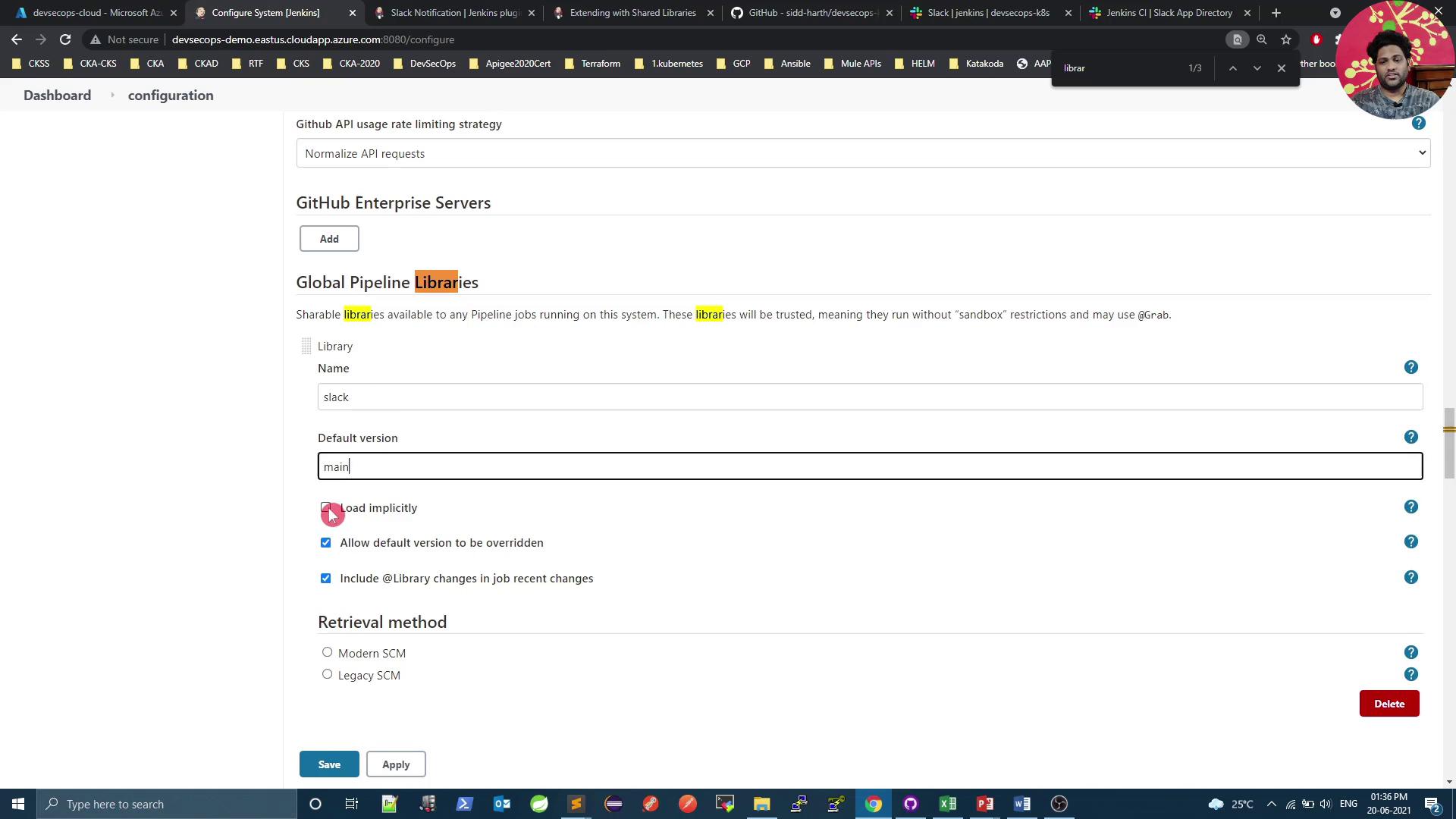Screen dimensions: 1456x819
Task: Select Modern SCM retrieval method
Action: coord(327,652)
